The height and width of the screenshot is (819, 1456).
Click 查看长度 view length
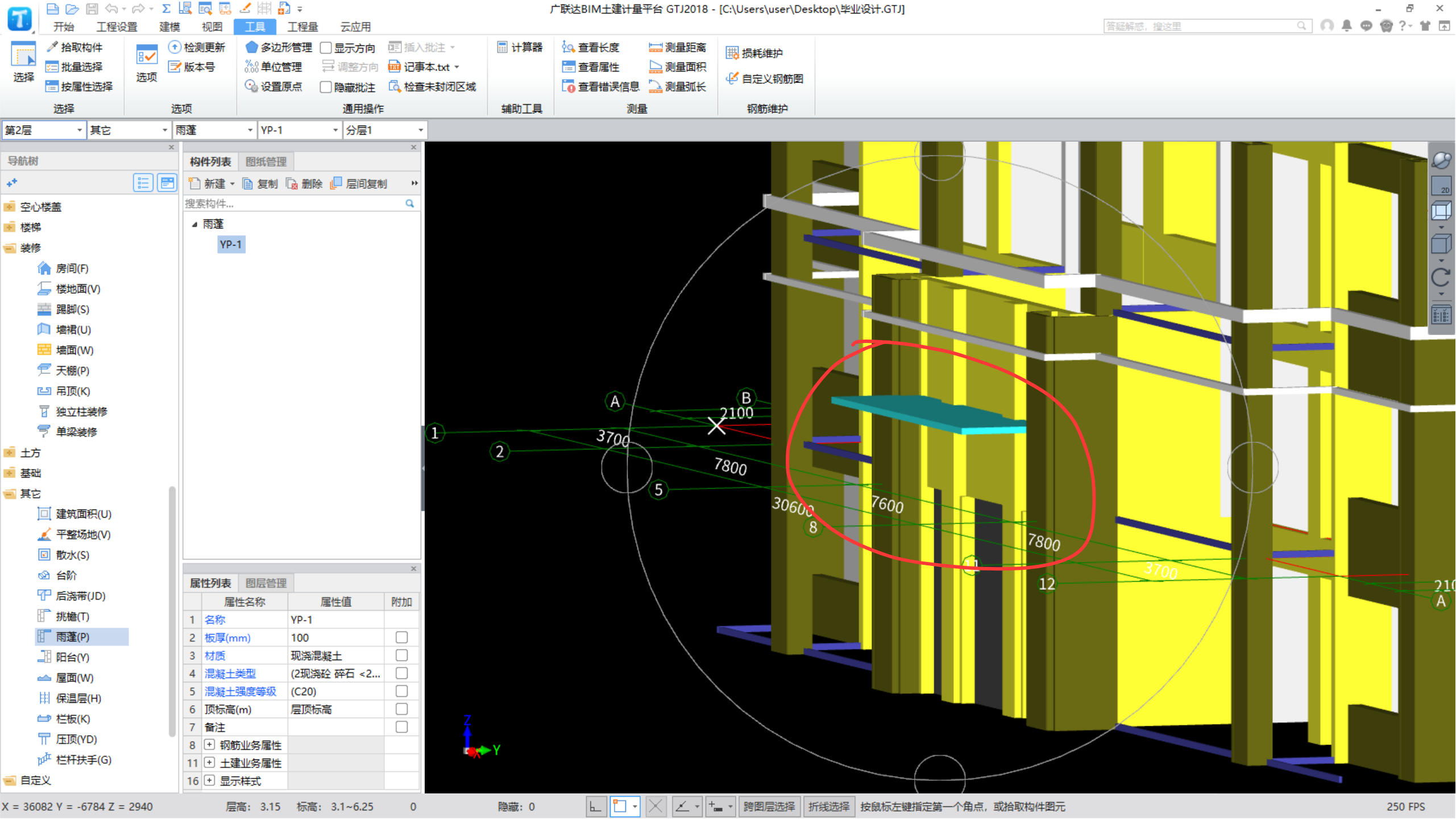point(591,47)
